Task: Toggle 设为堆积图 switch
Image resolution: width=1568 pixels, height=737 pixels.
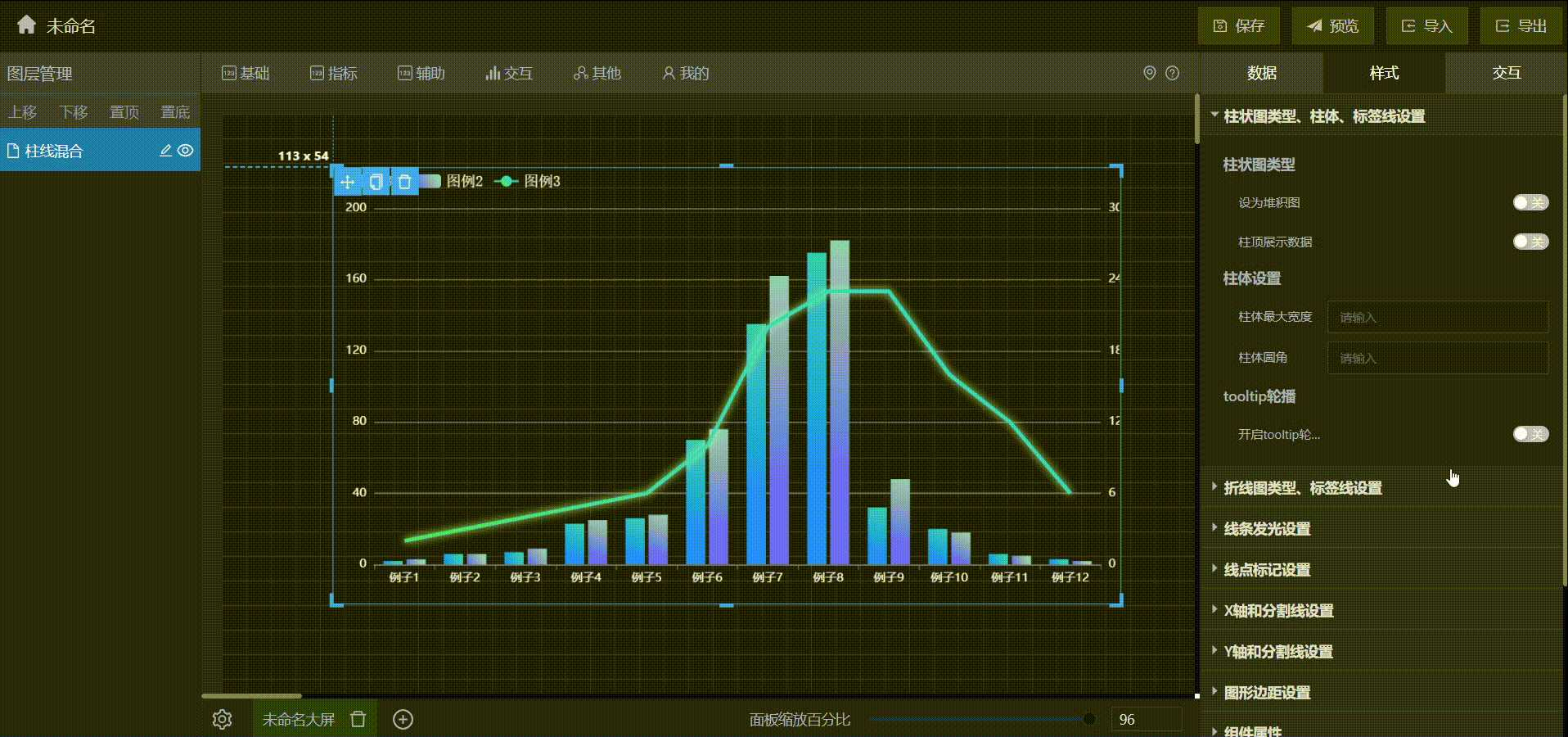Action: click(x=1530, y=202)
